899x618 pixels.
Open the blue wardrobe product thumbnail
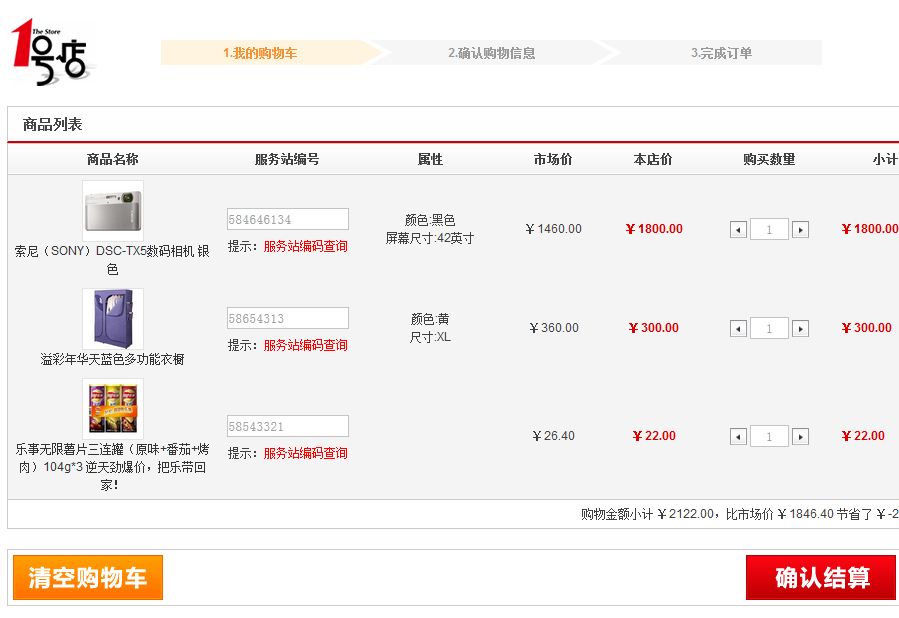[x=113, y=319]
